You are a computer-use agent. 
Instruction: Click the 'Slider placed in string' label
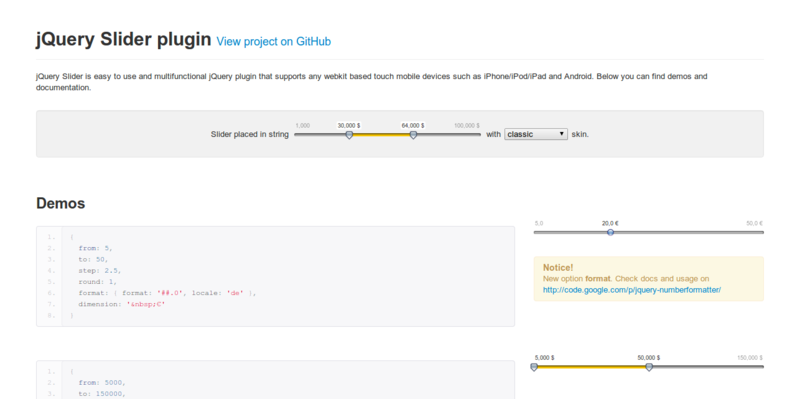tap(249, 135)
